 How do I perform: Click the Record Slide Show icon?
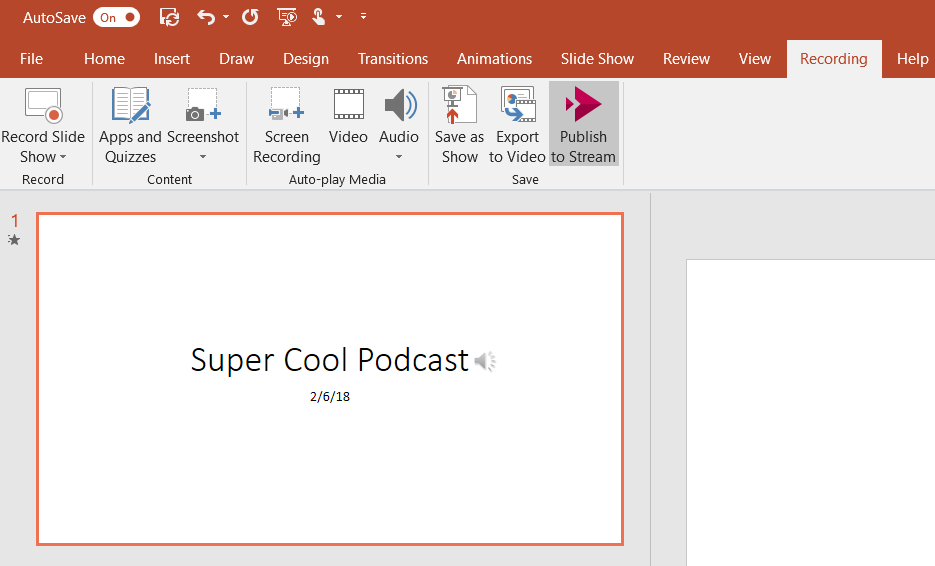point(43,105)
